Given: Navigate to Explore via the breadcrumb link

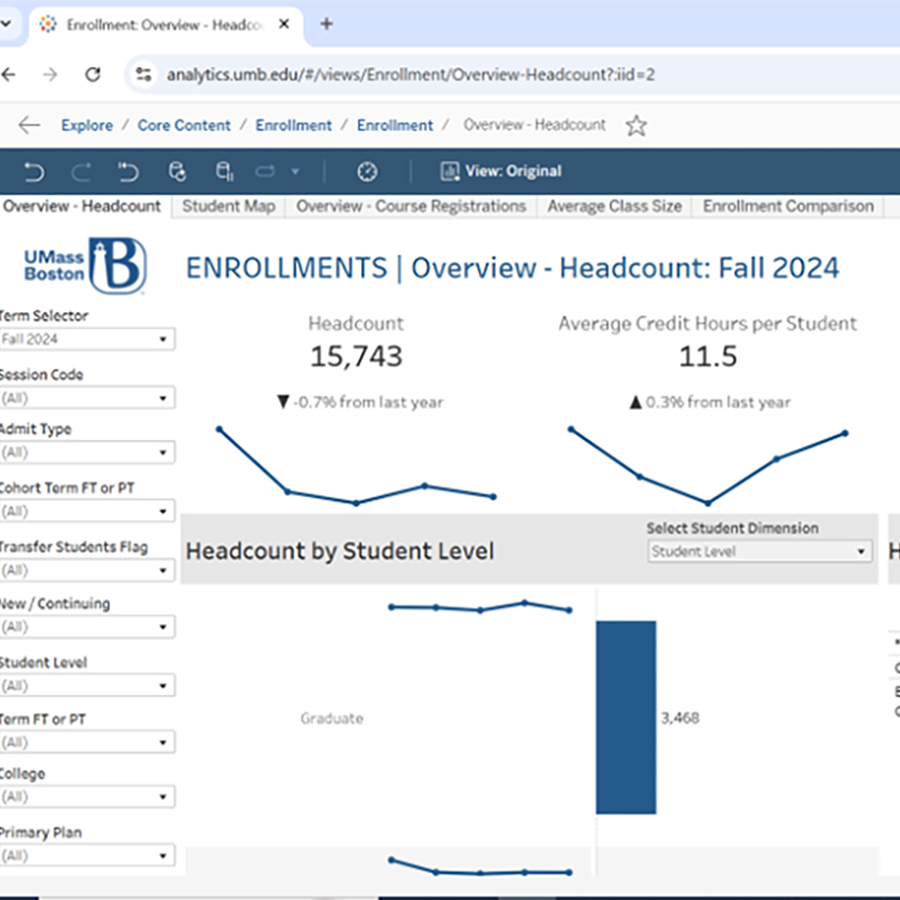Looking at the screenshot, I should [86, 125].
